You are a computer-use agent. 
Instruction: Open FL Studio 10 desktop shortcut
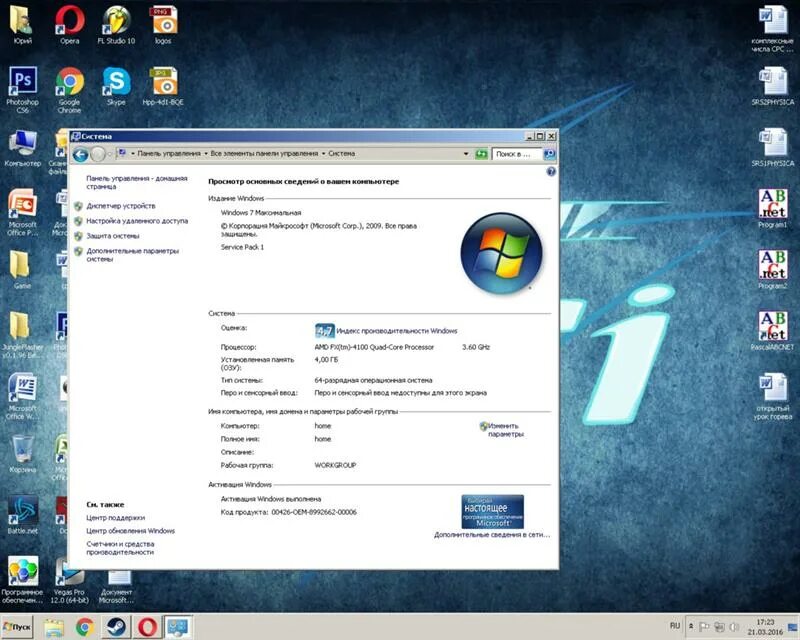coord(116,24)
